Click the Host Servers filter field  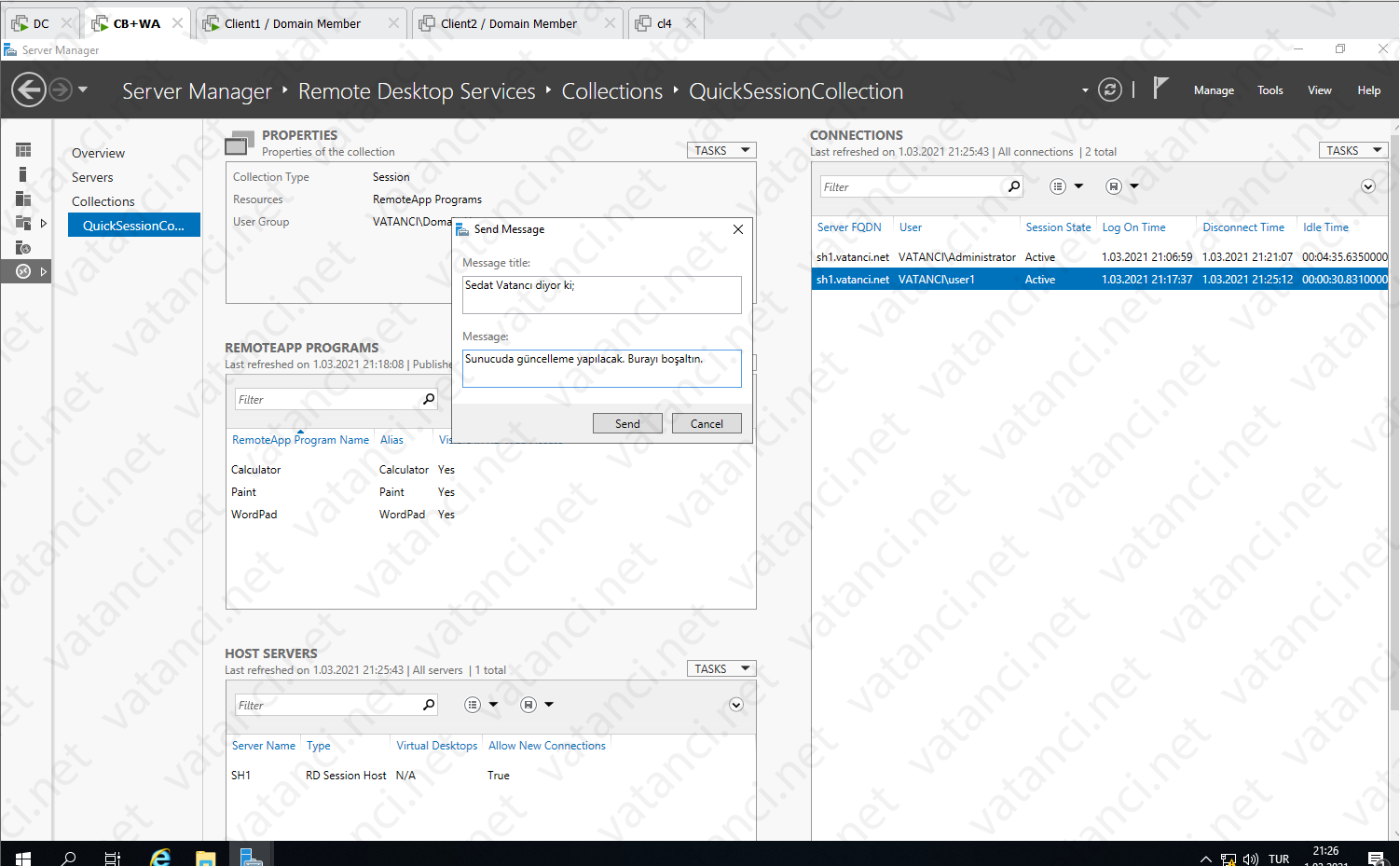[x=326, y=705]
